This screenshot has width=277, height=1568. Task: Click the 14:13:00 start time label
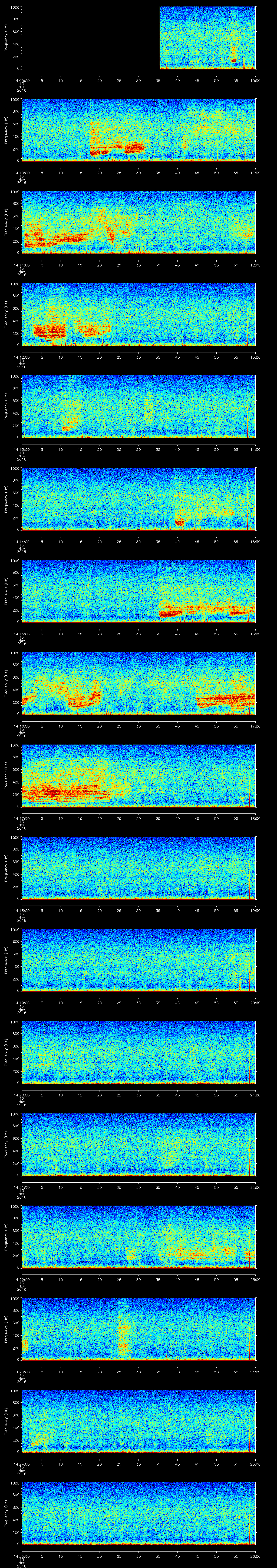click(x=21, y=449)
